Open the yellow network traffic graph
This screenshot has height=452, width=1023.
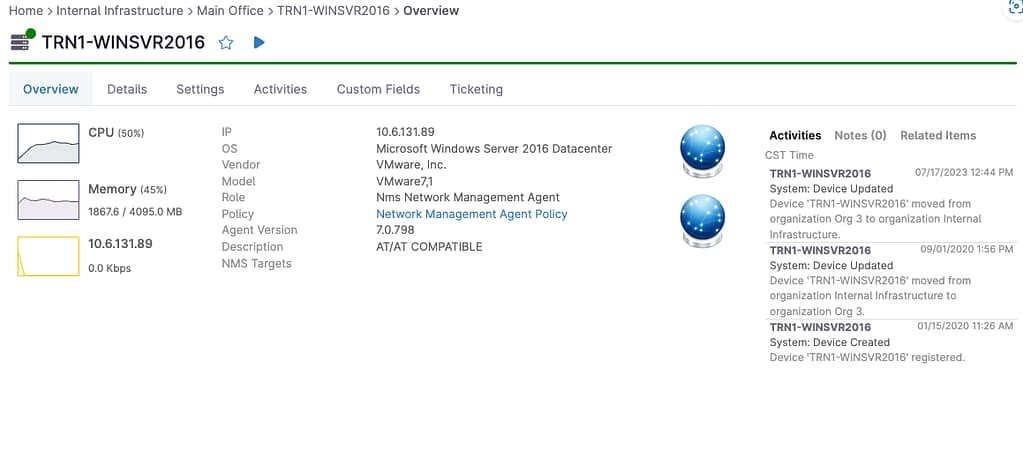pos(48,256)
